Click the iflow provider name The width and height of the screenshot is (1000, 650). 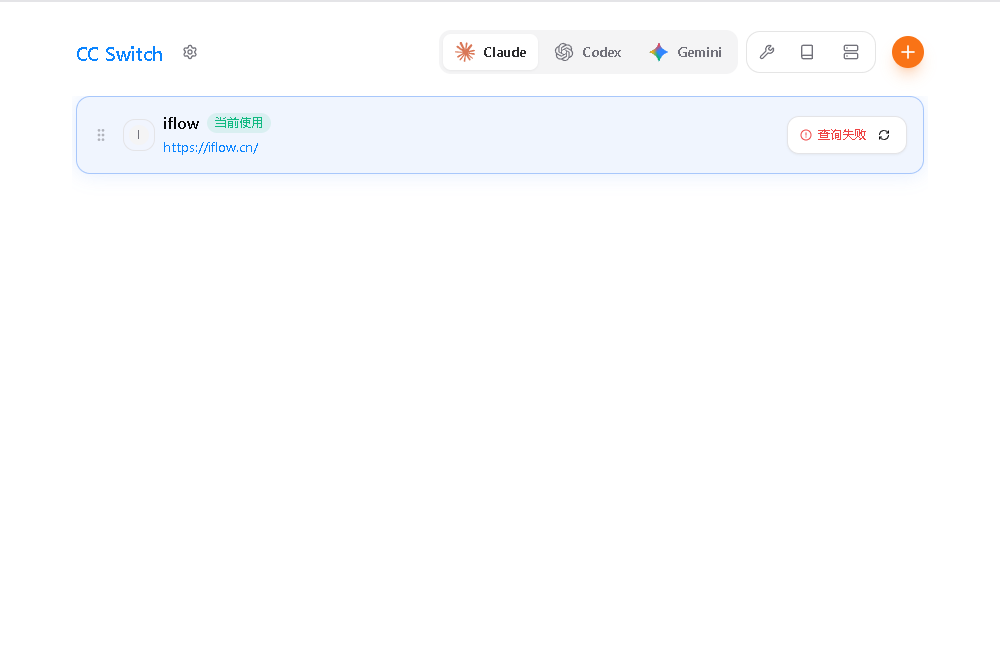coord(181,123)
